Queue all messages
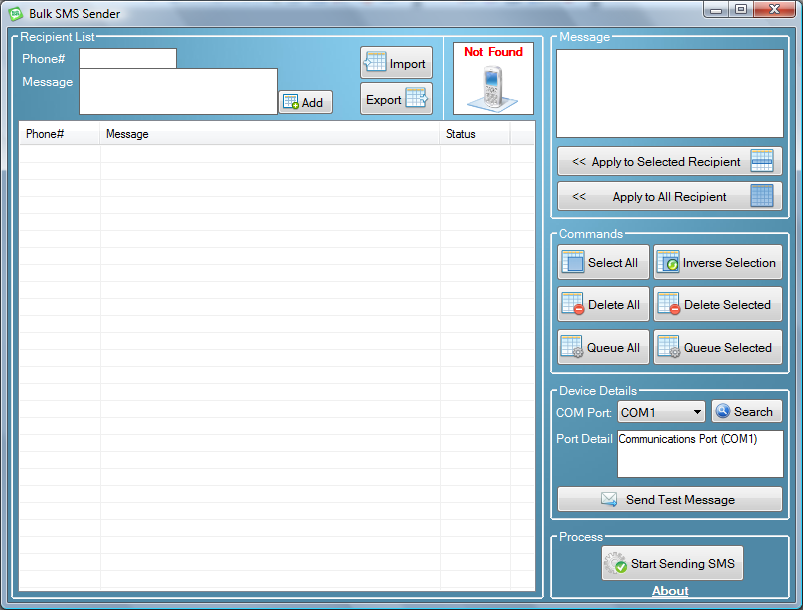 click(x=603, y=347)
